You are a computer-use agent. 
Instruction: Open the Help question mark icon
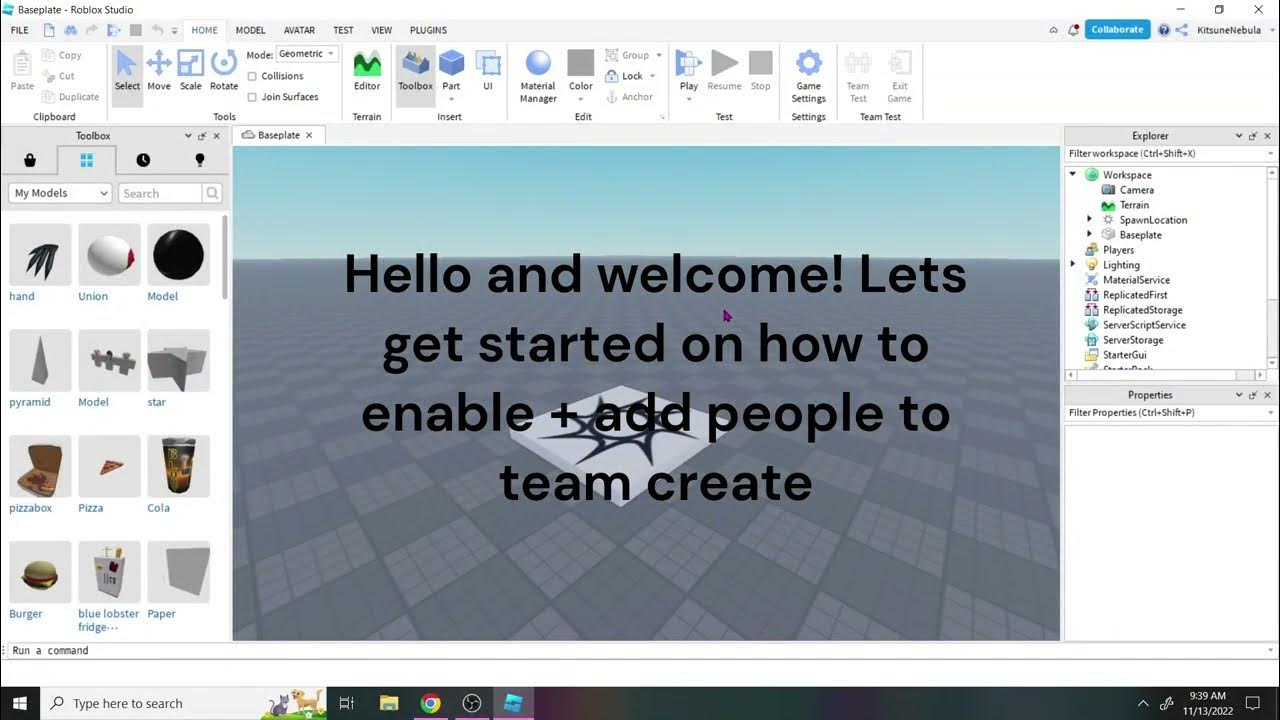(1163, 30)
